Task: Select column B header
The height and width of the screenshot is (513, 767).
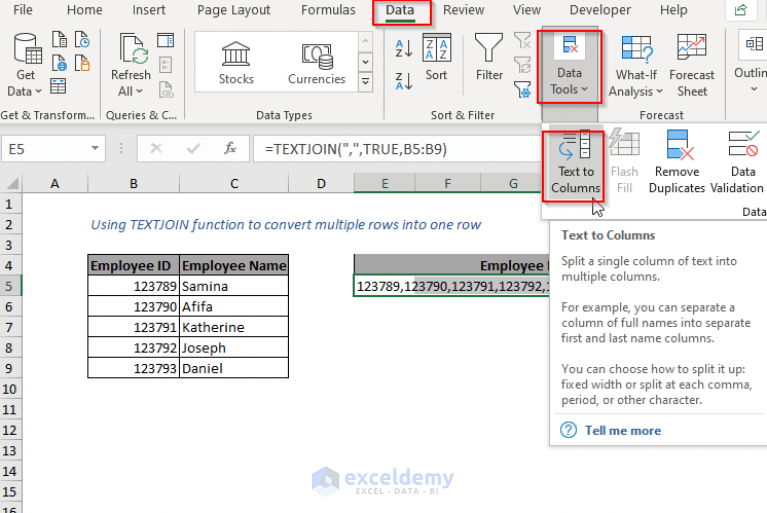Action: tap(134, 183)
